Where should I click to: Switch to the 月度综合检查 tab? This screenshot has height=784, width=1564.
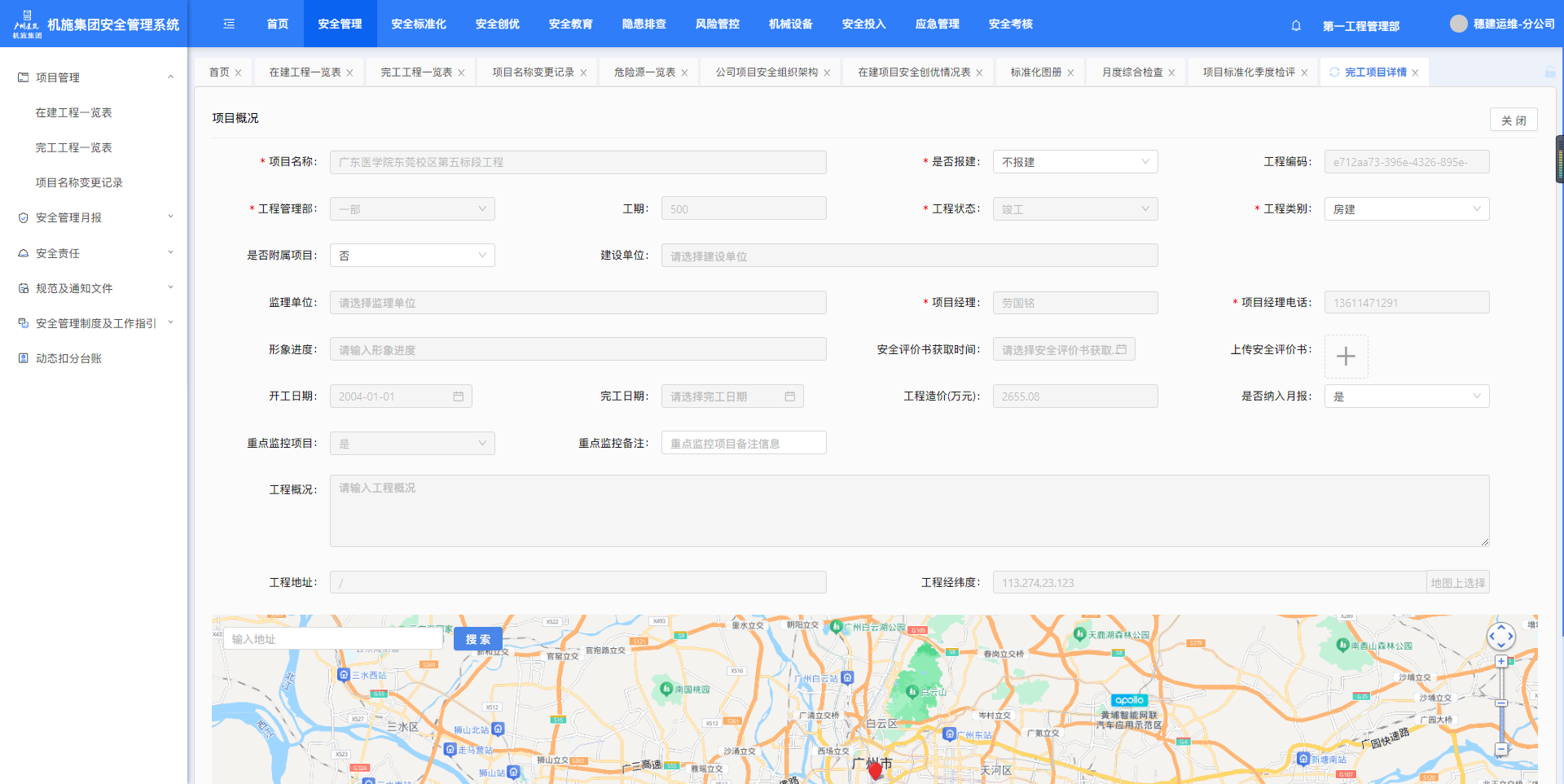(1131, 72)
